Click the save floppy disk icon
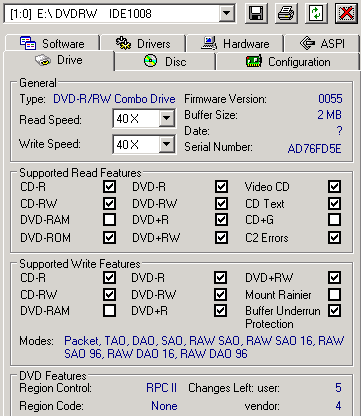This screenshot has width=361, height=416. 256,13
